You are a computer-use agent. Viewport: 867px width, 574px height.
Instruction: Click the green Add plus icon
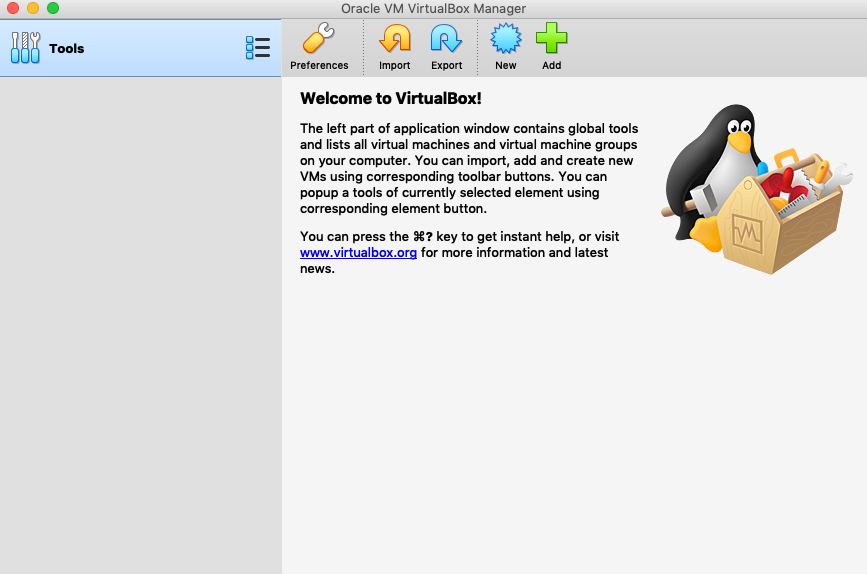(551, 39)
